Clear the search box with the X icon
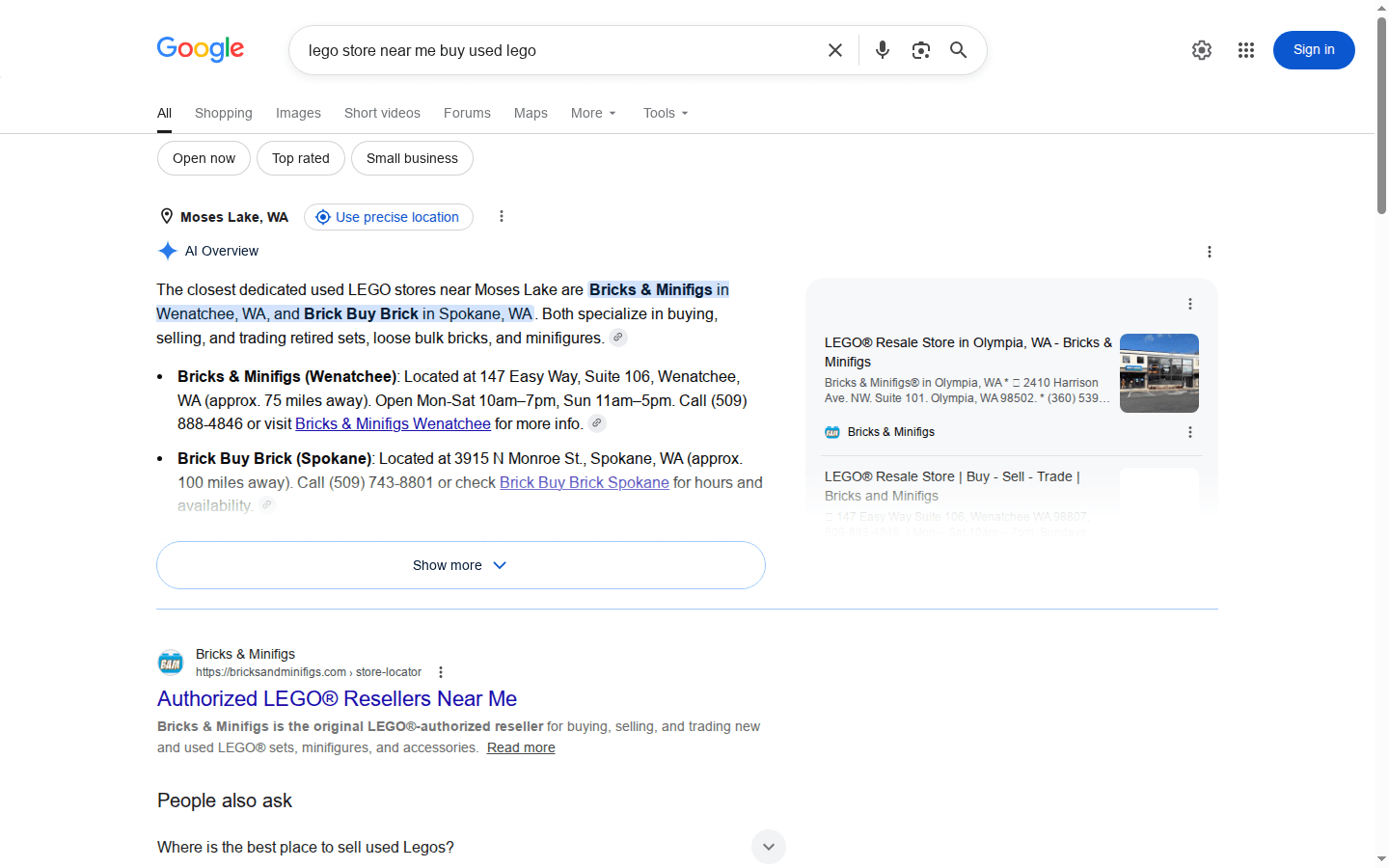This screenshot has height=868, width=1389. (835, 50)
